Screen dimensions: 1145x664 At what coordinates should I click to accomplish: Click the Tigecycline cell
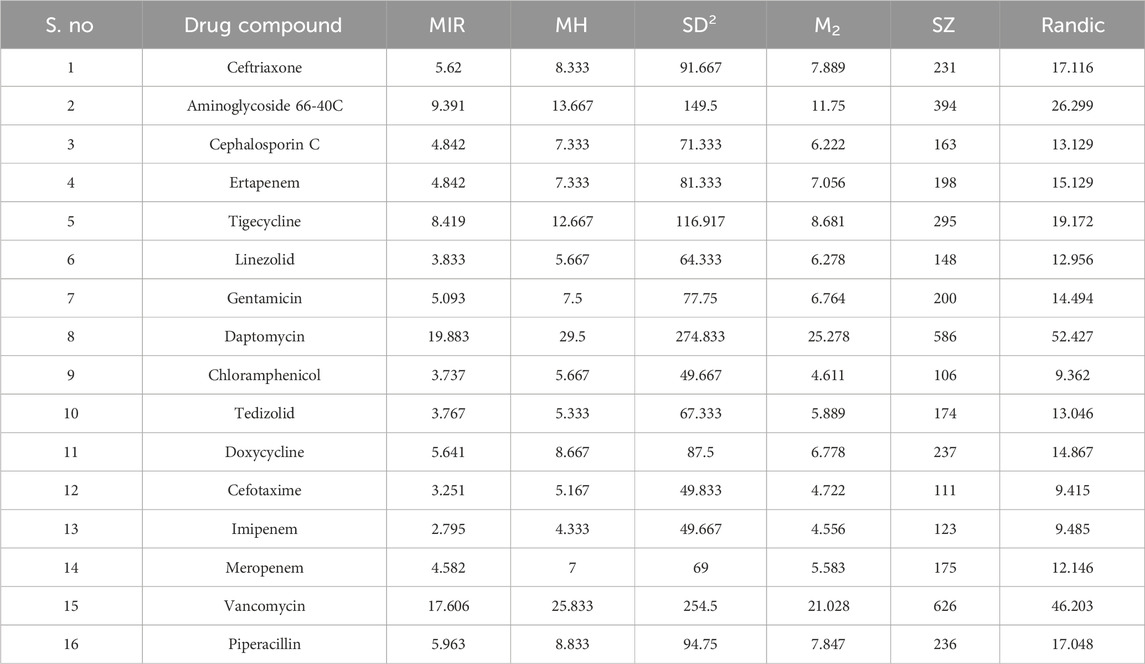pyautogui.click(x=264, y=222)
